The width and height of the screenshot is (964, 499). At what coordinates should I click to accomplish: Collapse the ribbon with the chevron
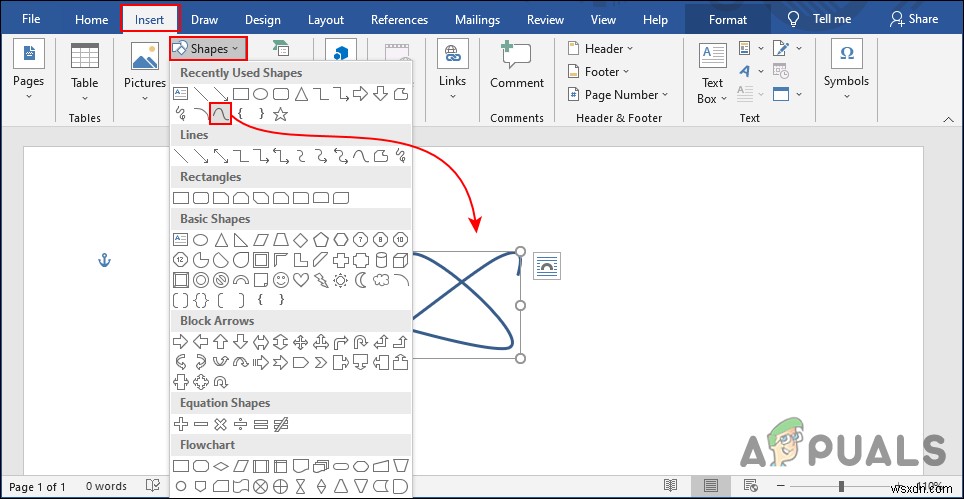[948, 120]
